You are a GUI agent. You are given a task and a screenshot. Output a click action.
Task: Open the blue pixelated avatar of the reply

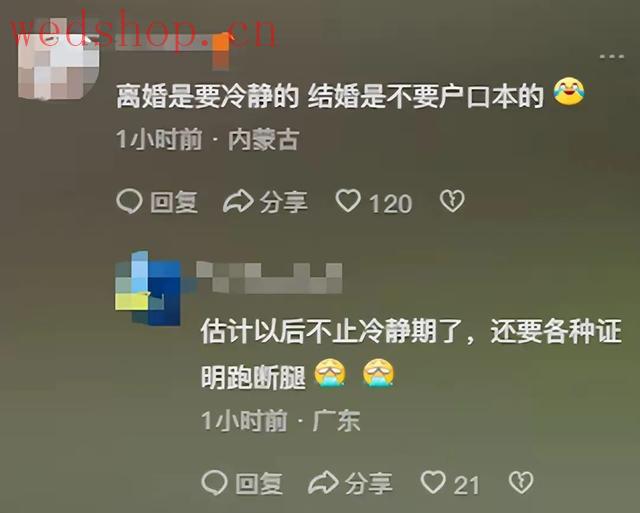pyautogui.click(x=148, y=289)
